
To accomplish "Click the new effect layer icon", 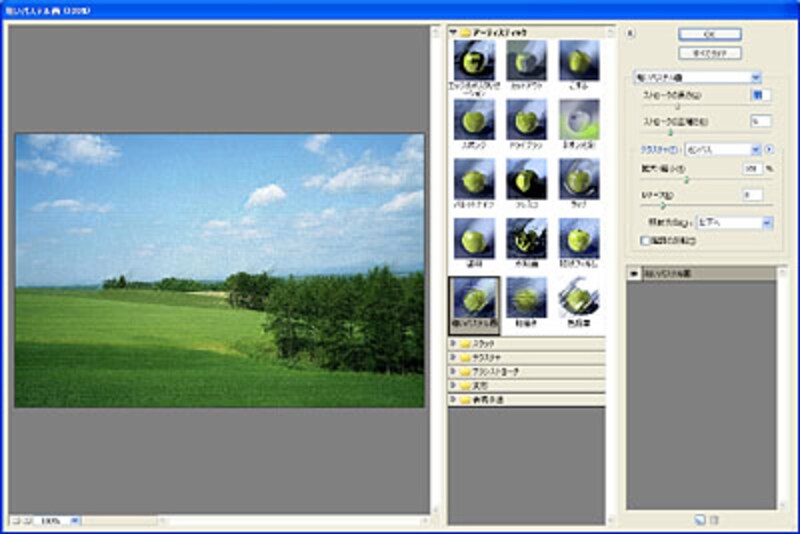I will tap(700, 519).
